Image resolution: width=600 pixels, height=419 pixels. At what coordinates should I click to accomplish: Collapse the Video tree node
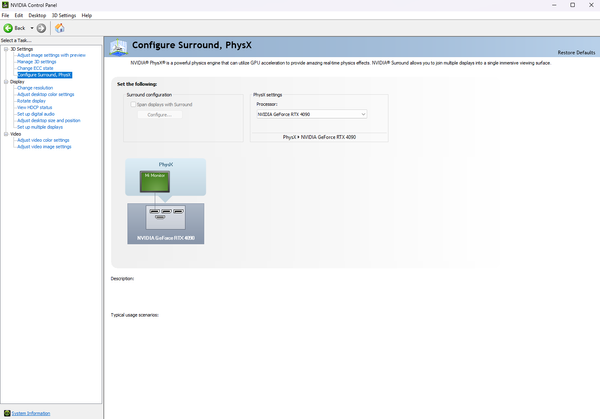(5, 133)
